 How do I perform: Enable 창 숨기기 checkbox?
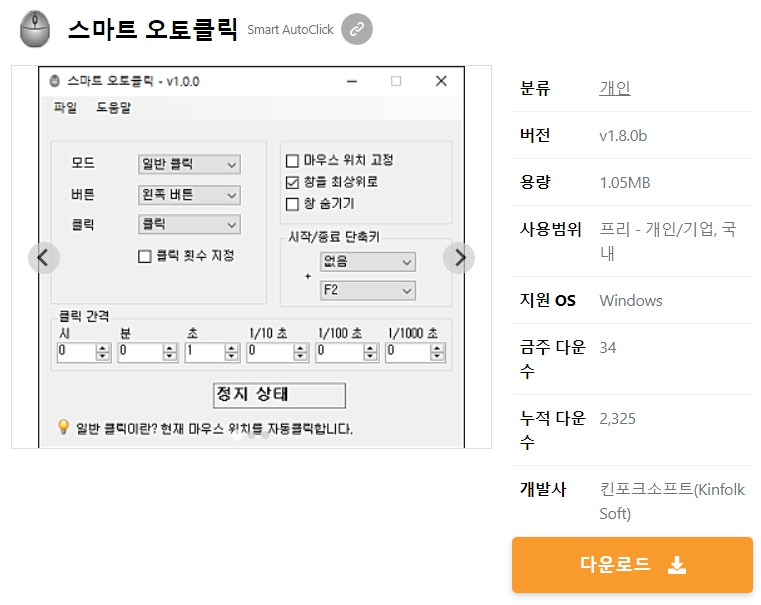(x=292, y=204)
